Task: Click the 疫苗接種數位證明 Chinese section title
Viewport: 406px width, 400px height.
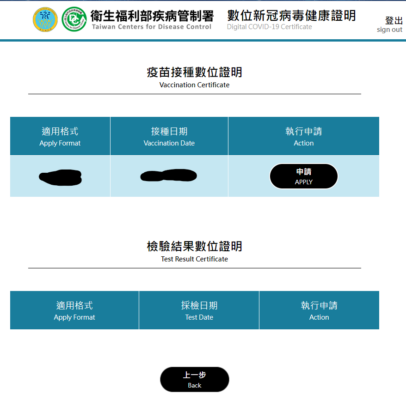Action: click(x=194, y=72)
